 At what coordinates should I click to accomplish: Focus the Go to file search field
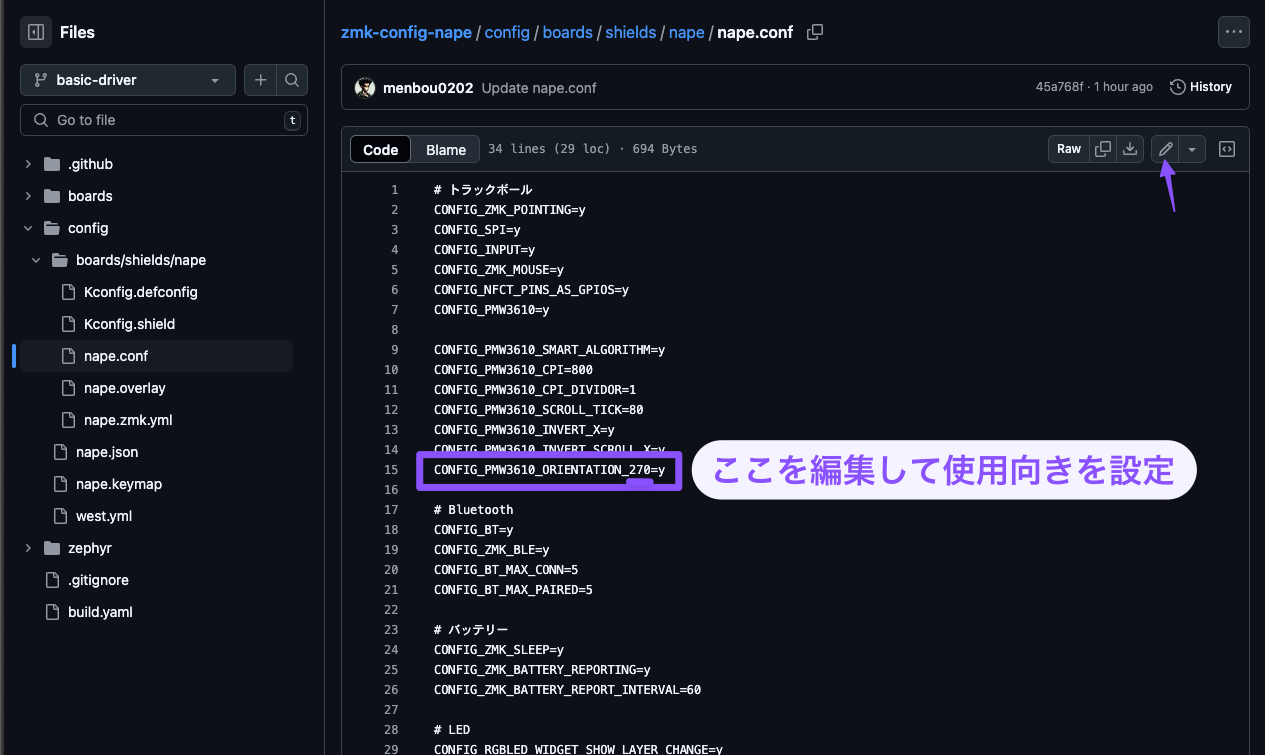(164, 120)
